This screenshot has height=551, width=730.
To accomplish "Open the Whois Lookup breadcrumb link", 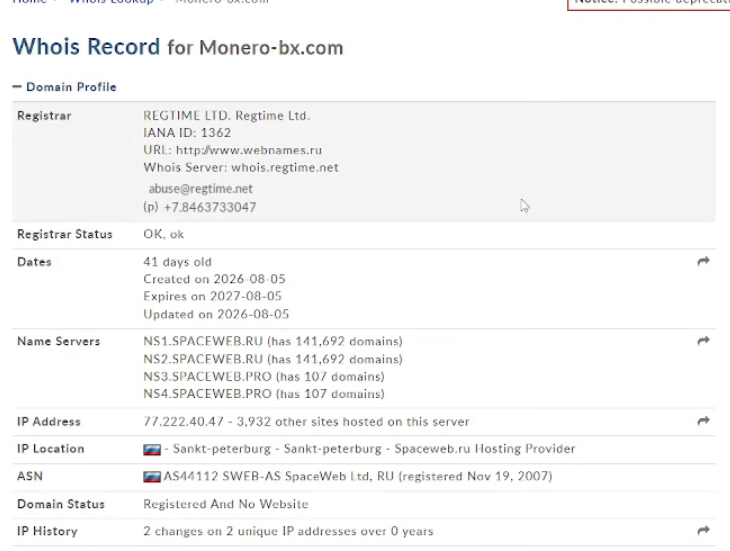I will [111, 2].
